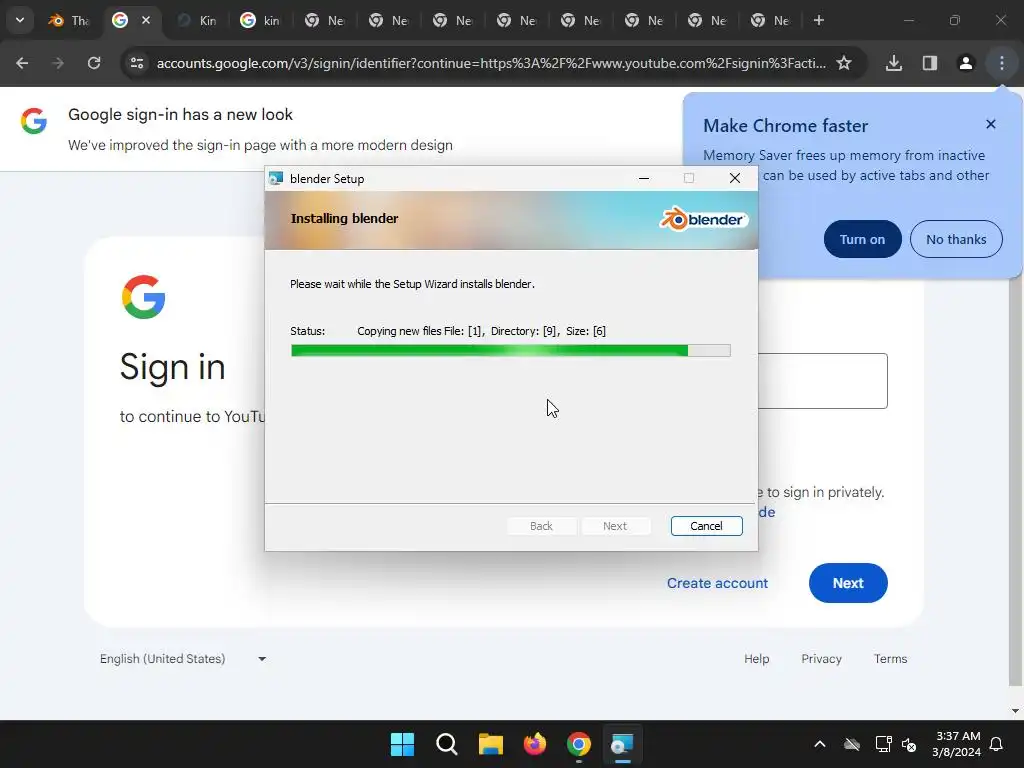This screenshot has height=768, width=1024.
Task: Click the blender Setup title bar icon
Action: (276, 178)
